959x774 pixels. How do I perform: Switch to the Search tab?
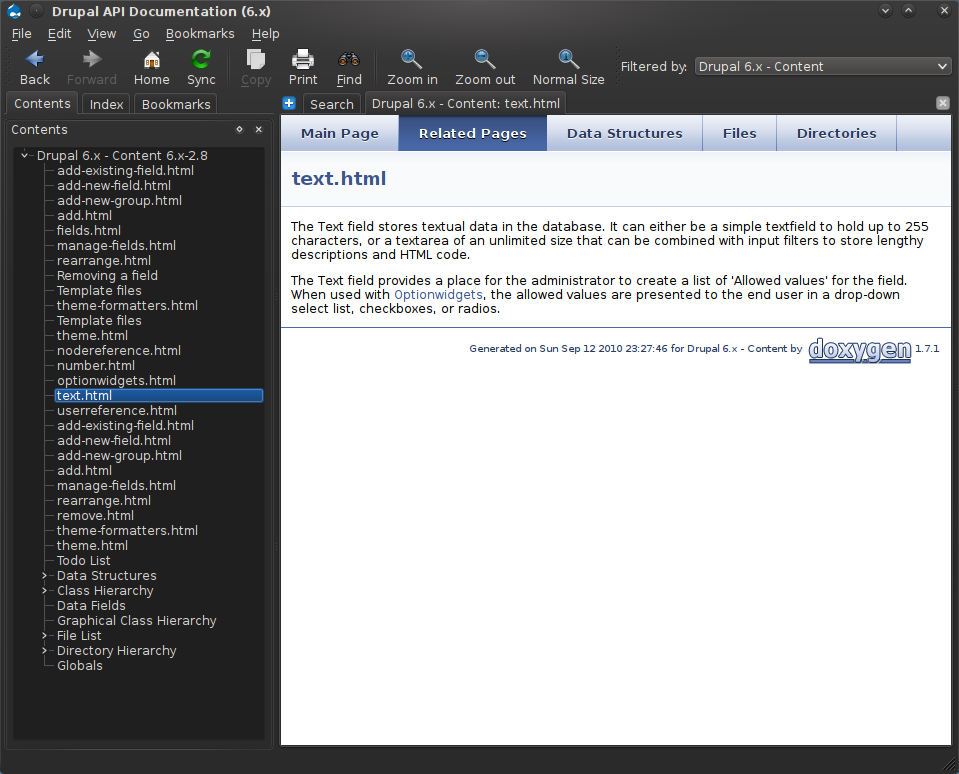click(331, 104)
